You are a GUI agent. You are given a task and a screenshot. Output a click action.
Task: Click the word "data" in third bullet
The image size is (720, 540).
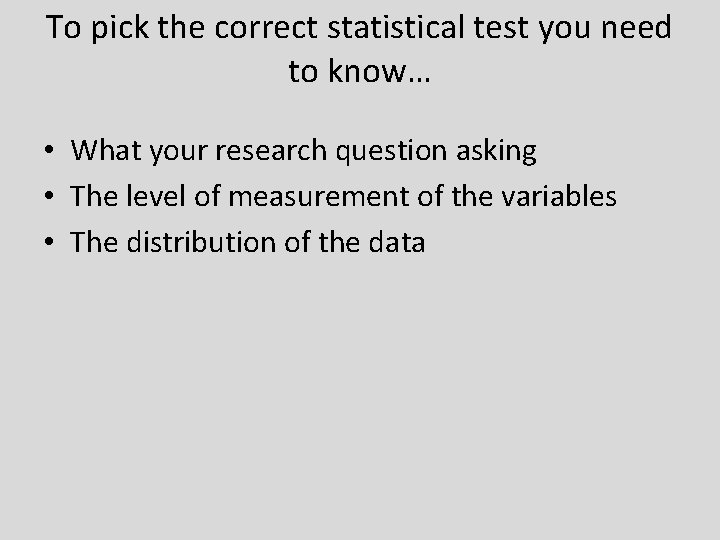[397, 242]
